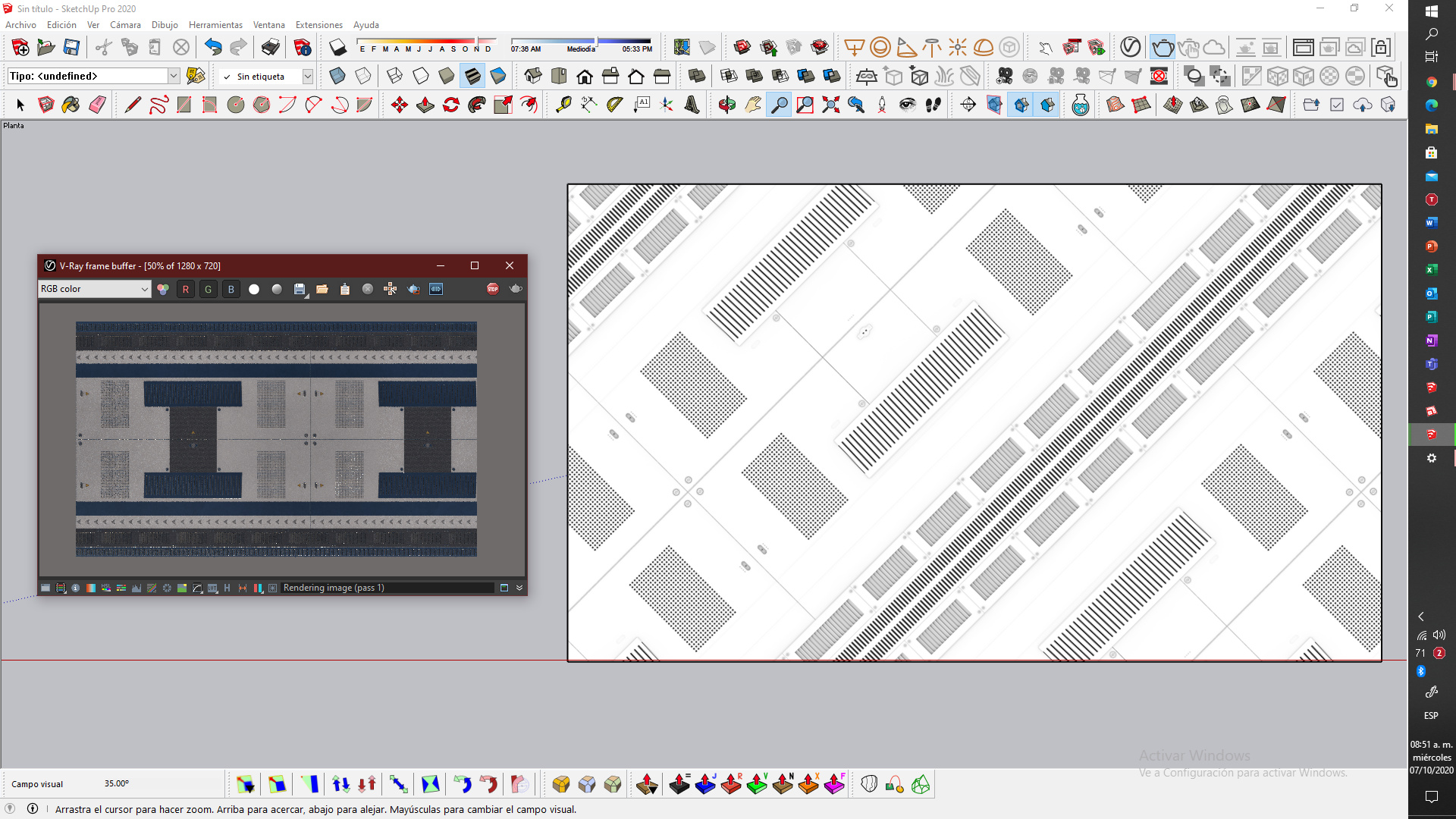The image size is (1456, 819).
Task: Switch to alpha channel white circle
Action: coord(254,289)
